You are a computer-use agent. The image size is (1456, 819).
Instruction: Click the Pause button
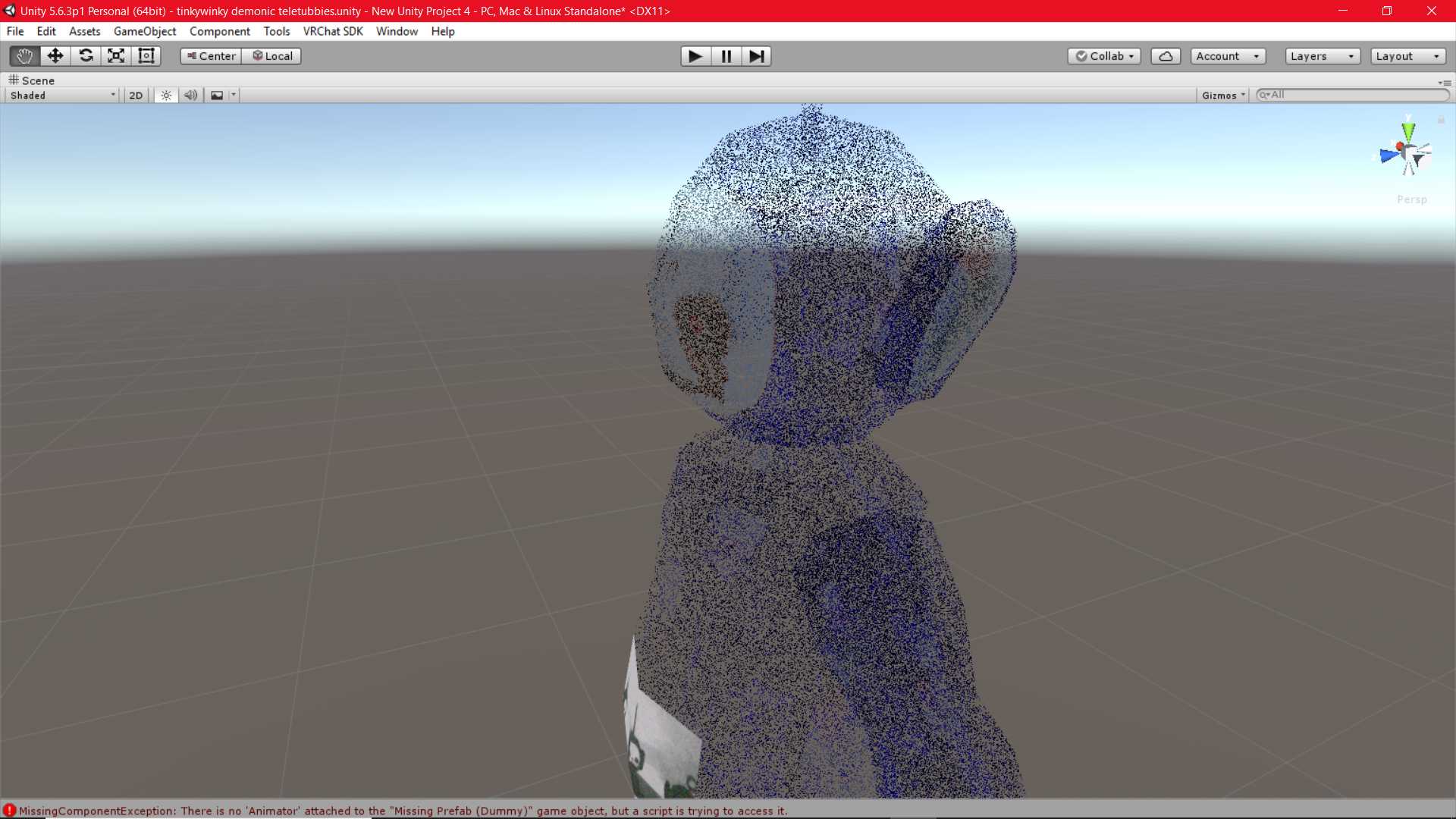(726, 56)
